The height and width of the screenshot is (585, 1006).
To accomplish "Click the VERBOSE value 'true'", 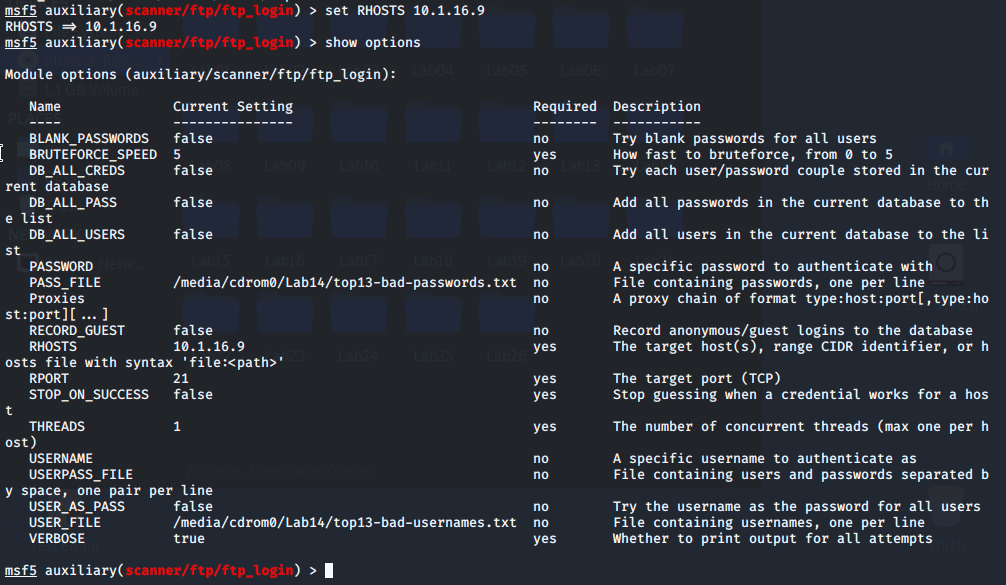I will point(189,539).
